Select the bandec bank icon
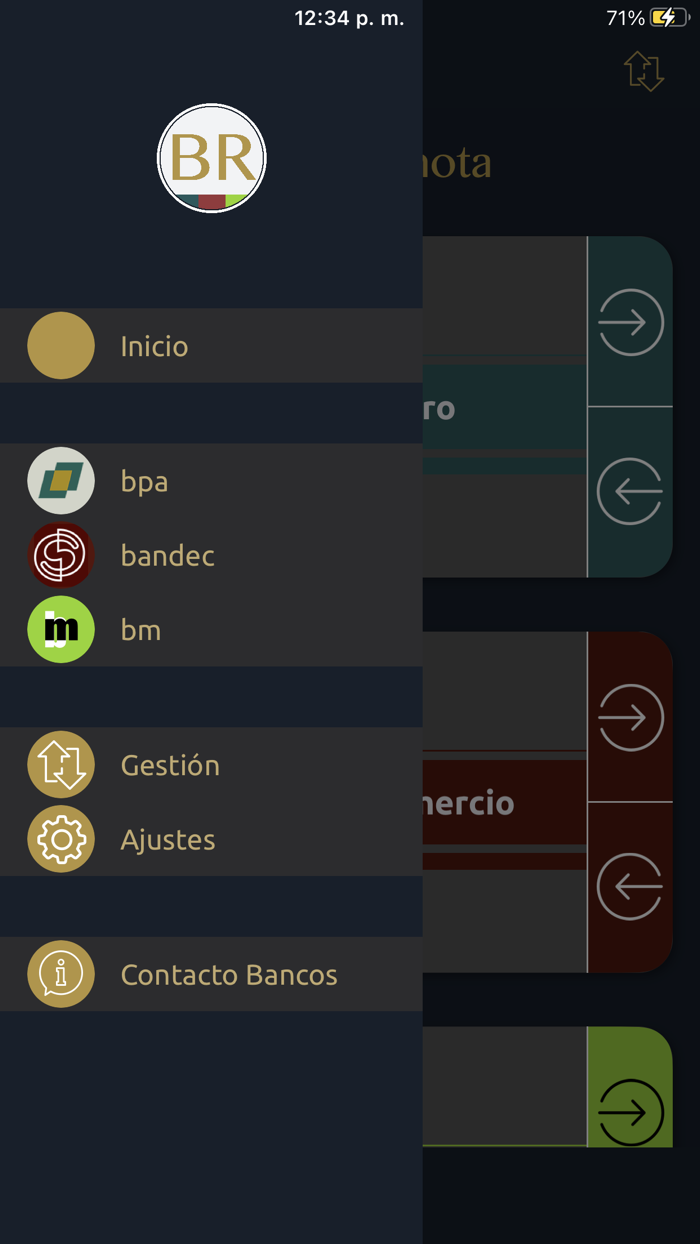This screenshot has height=1244, width=700. click(60, 555)
